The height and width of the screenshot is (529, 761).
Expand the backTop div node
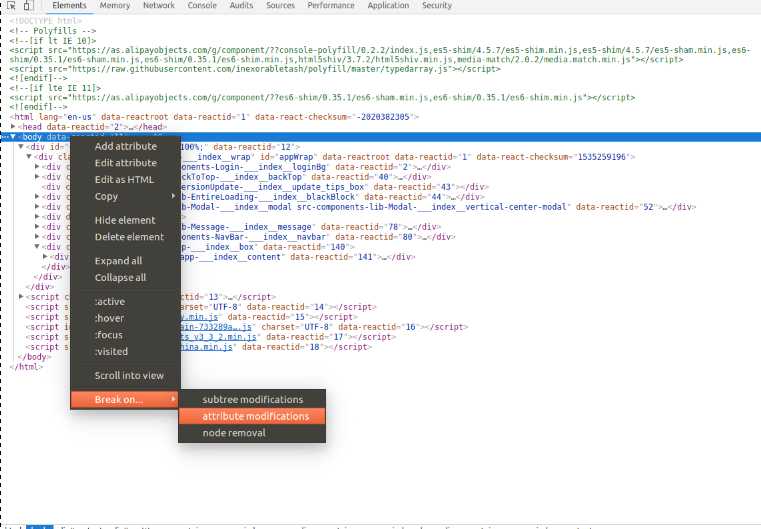click(x=37, y=177)
